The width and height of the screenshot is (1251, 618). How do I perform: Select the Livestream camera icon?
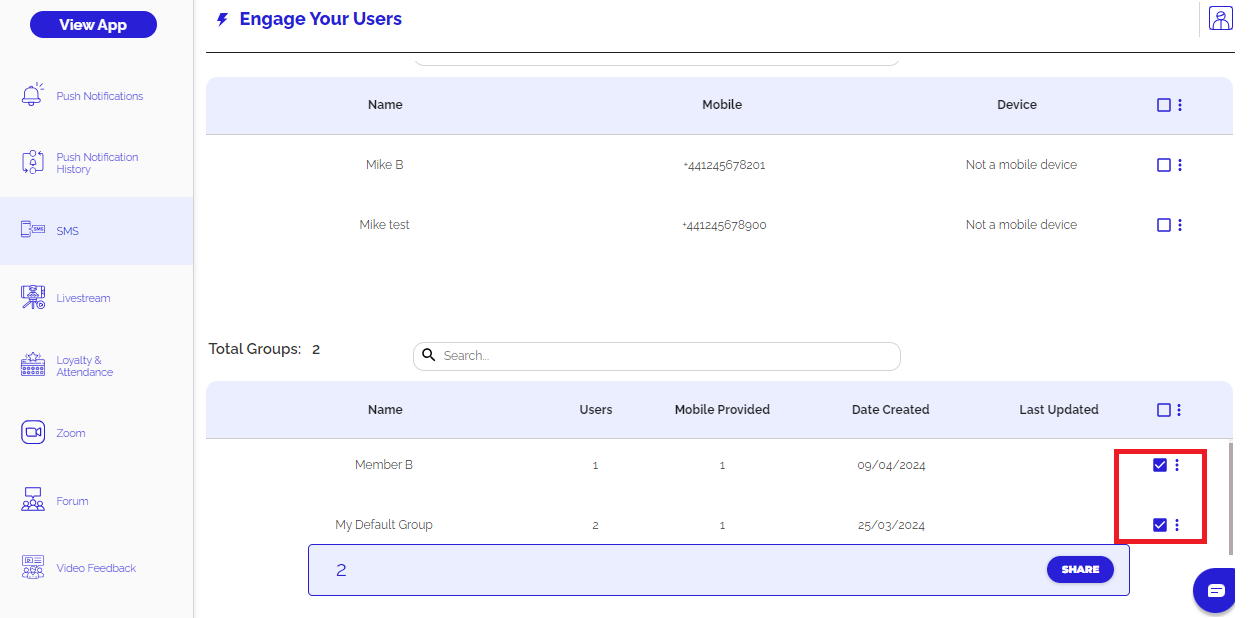[x=33, y=298]
